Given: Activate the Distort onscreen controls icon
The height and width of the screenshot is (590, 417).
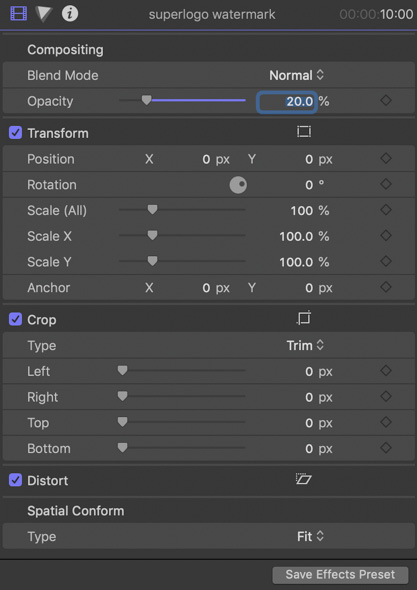Looking at the screenshot, I should 303,479.
